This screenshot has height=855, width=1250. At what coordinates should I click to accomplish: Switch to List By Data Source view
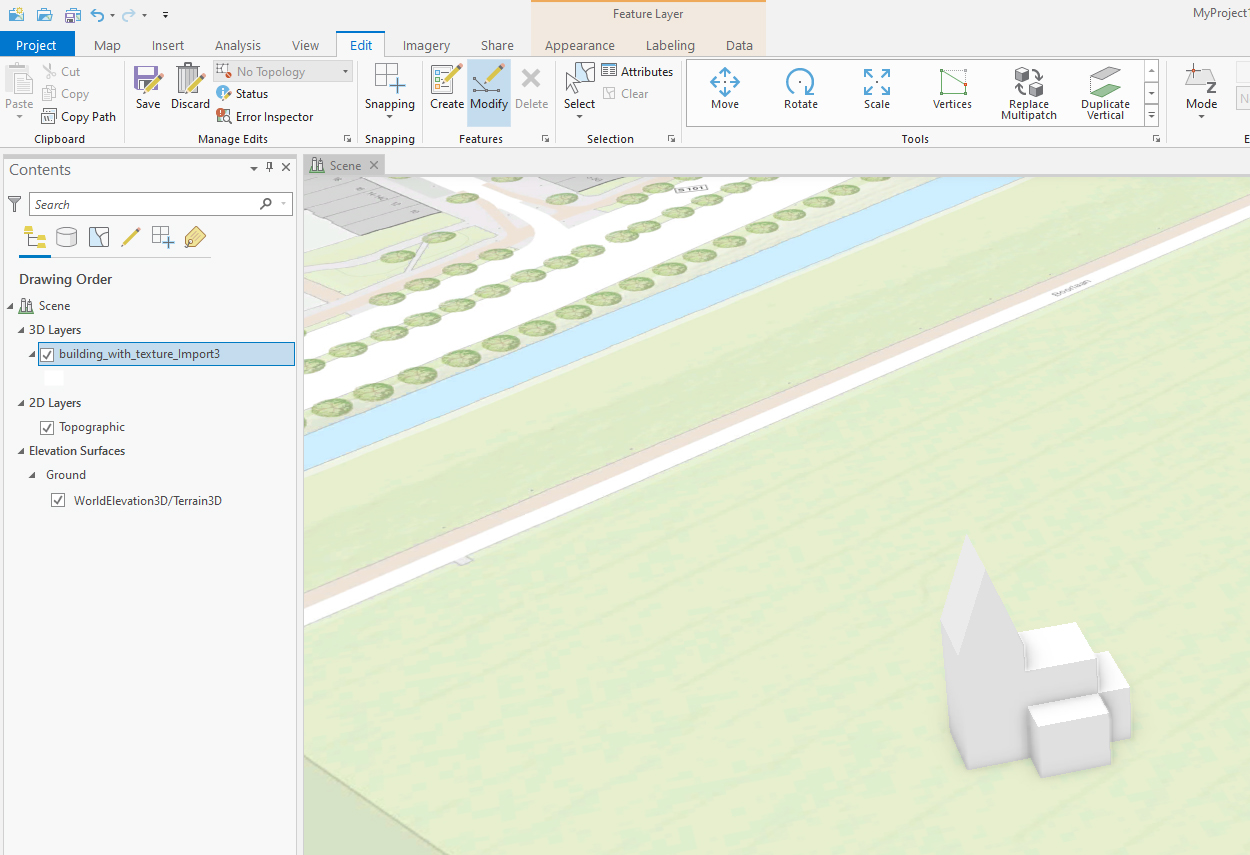(x=67, y=237)
